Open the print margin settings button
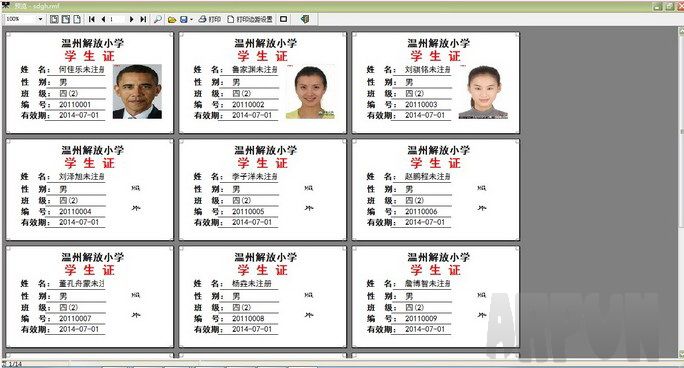 250,19
